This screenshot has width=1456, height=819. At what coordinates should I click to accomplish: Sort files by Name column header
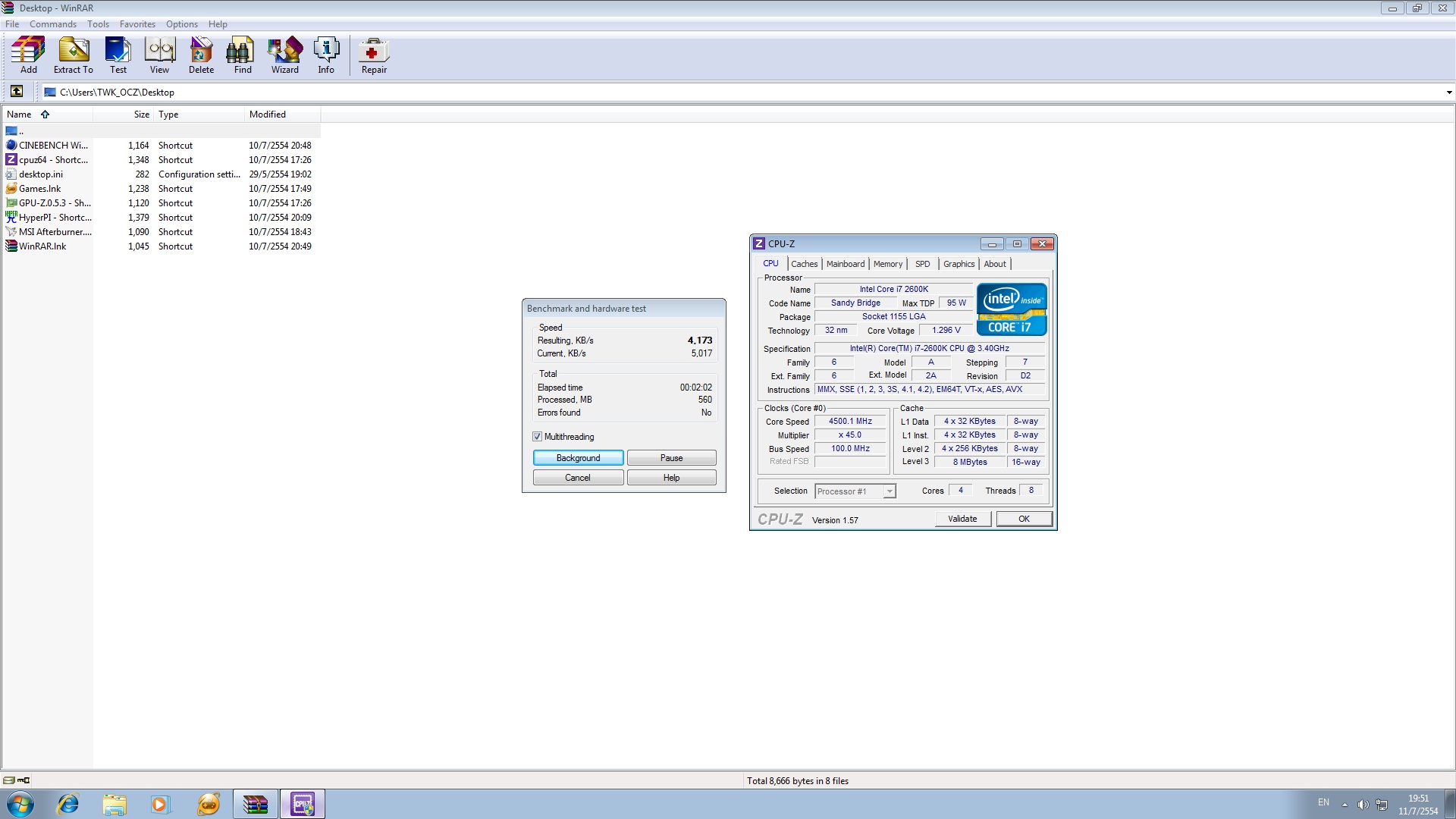pyautogui.click(x=20, y=115)
